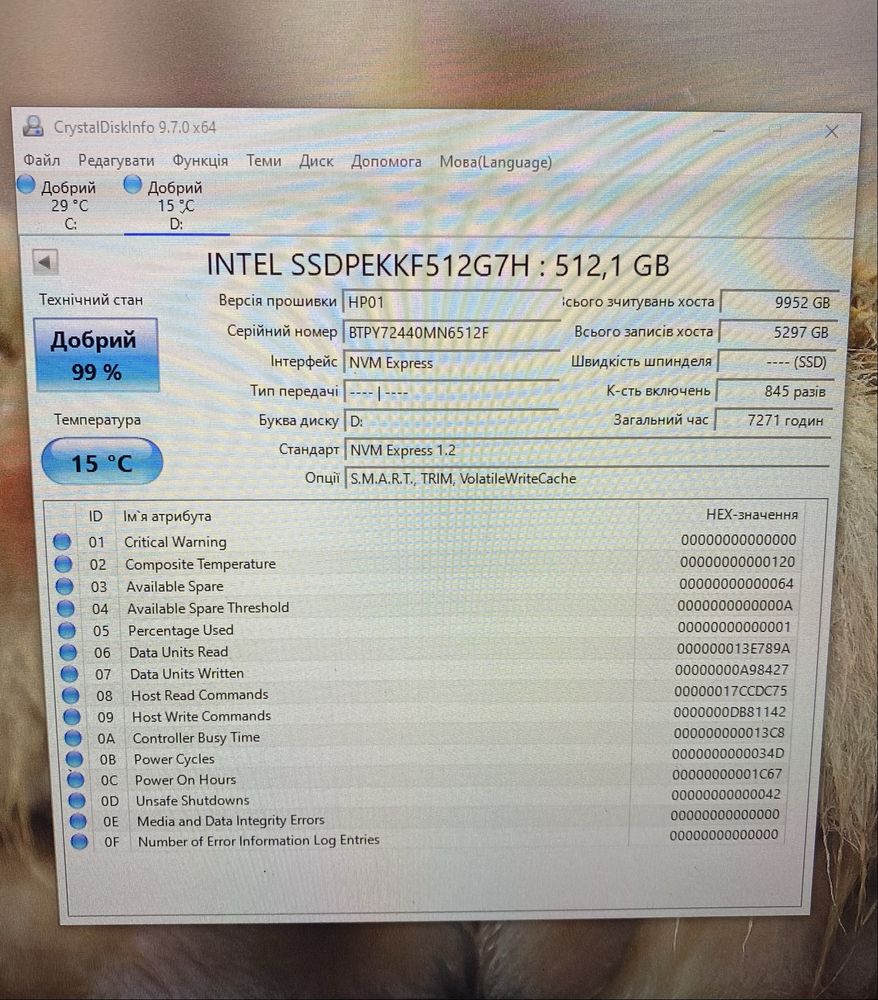Image resolution: width=878 pixels, height=1000 pixels.
Task: Click hex value 0000000DB81142
Action: [x=729, y=712]
